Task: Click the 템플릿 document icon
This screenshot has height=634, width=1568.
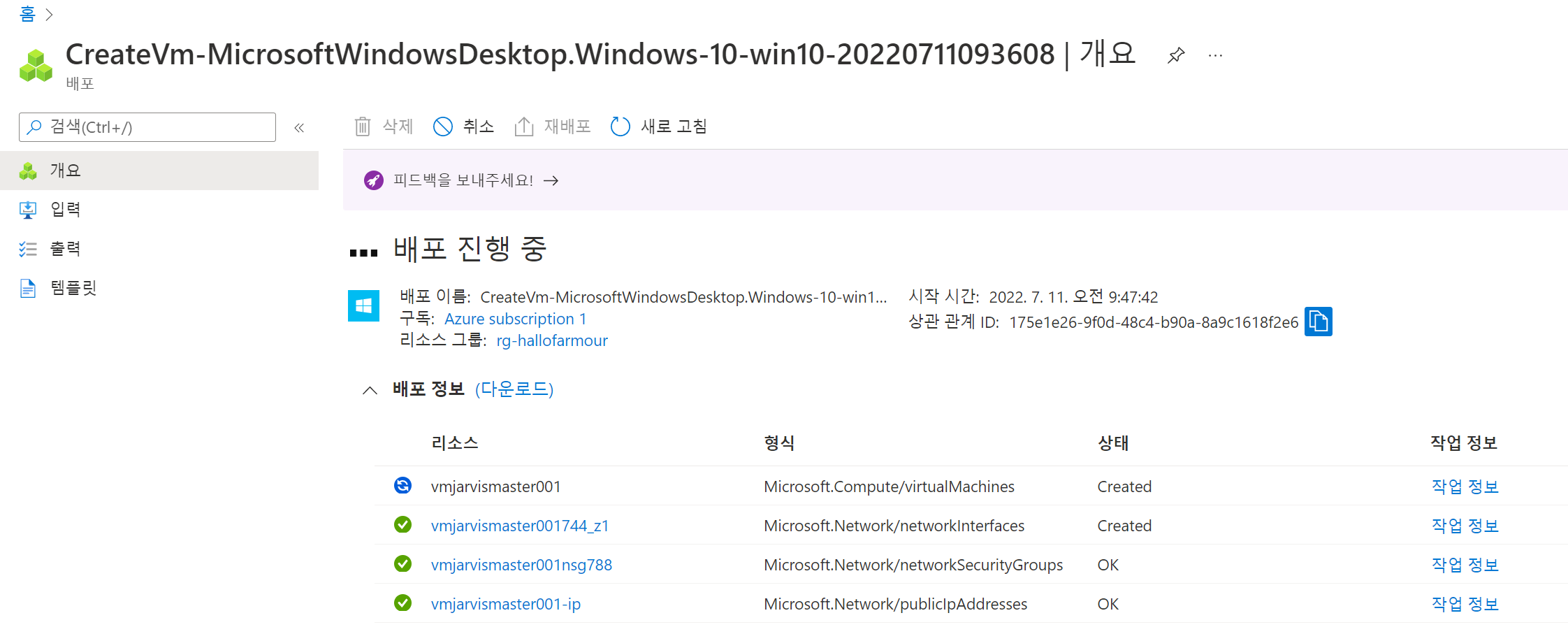Action: 28,288
